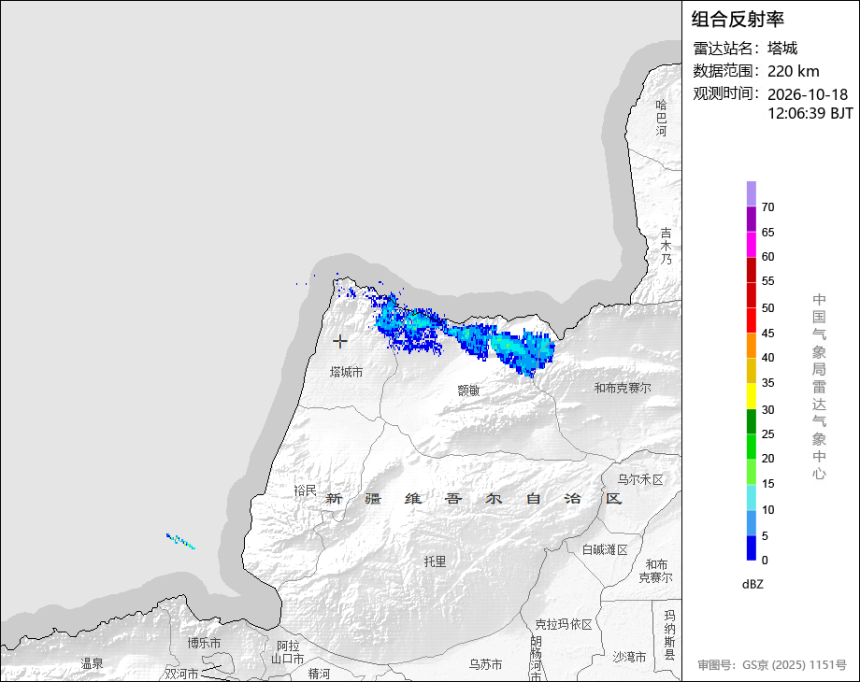Click the 额敏 county label
This screenshot has width=860, height=682.
pos(469,390)
